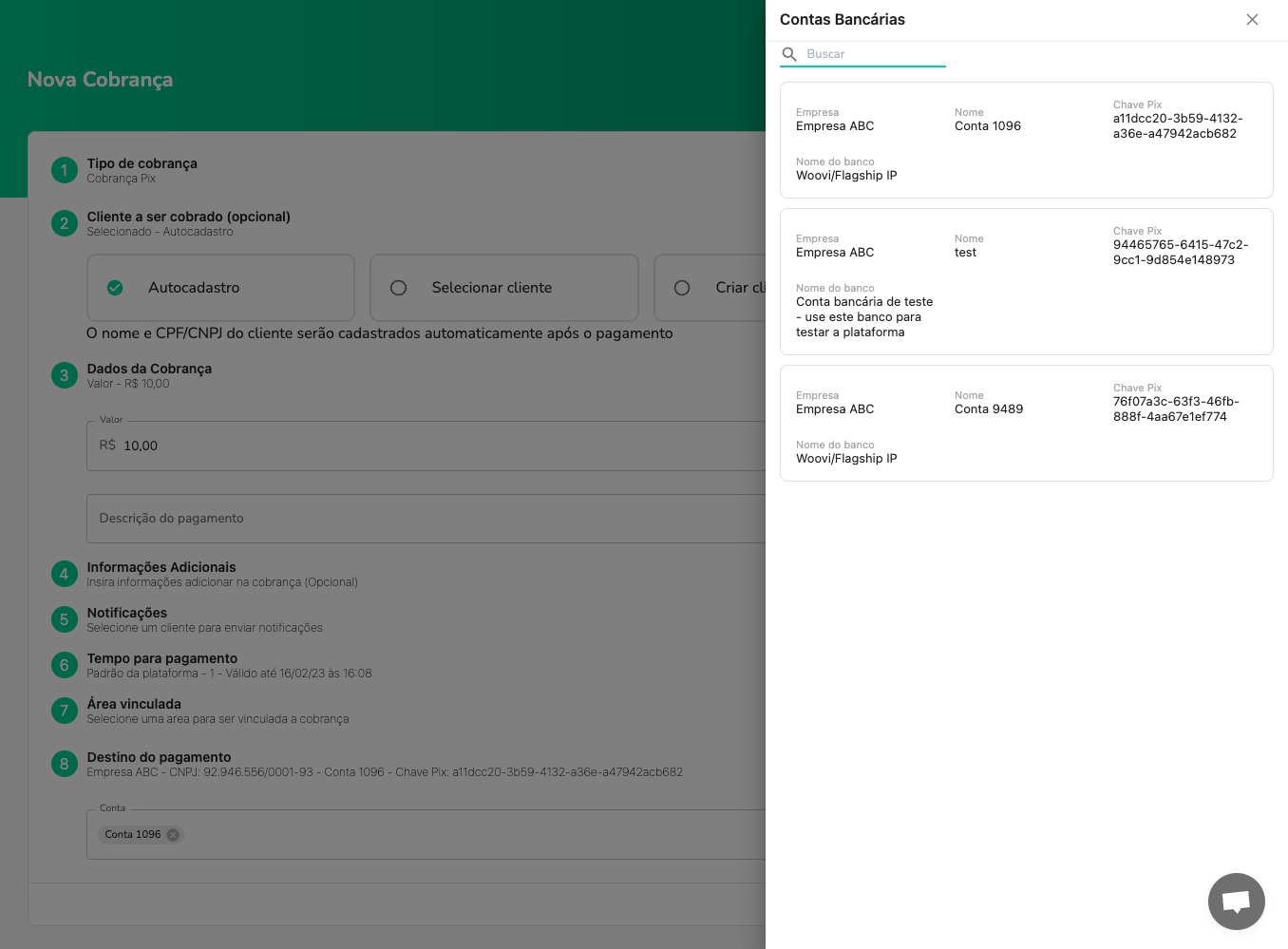
Task: Open the chat support bubble icon
Action: [x=1236, y=901]
